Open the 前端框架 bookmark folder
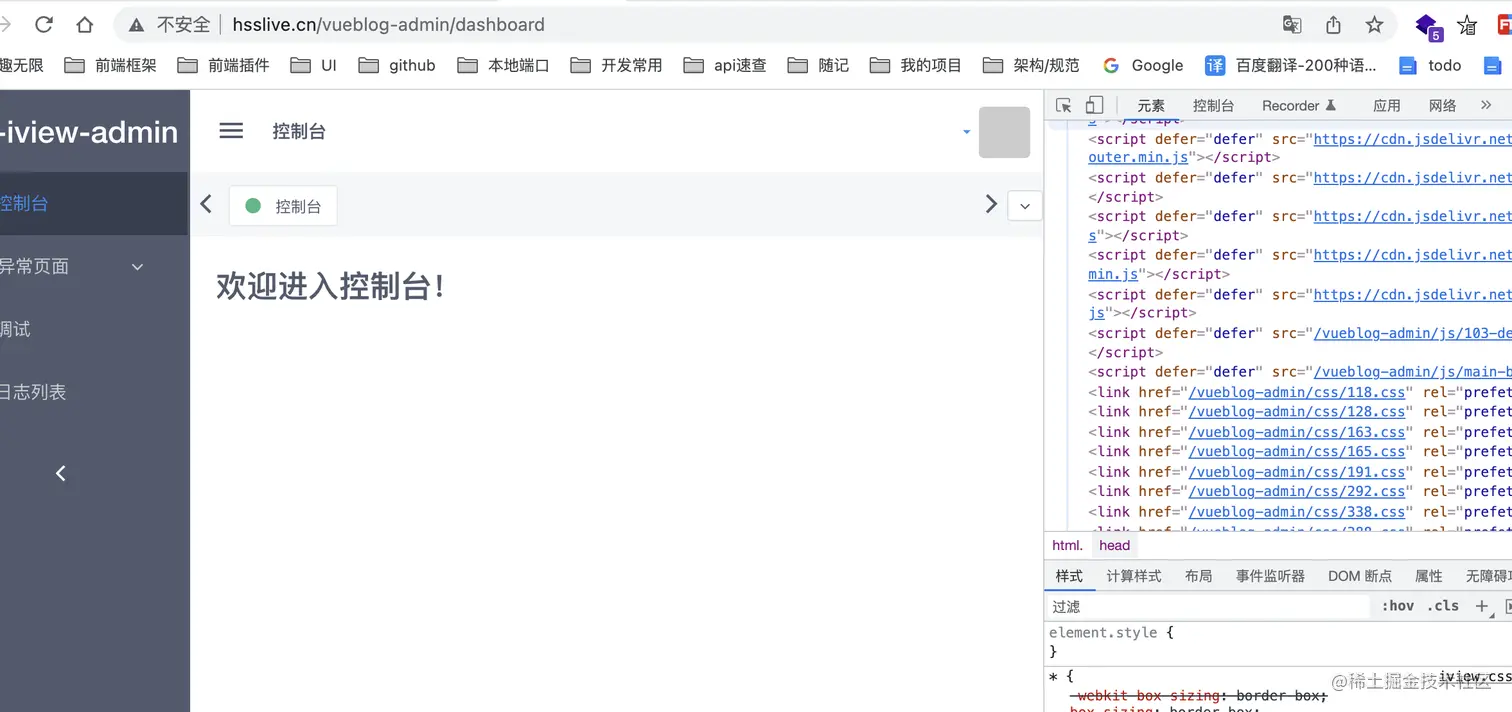 coord(110,65)
